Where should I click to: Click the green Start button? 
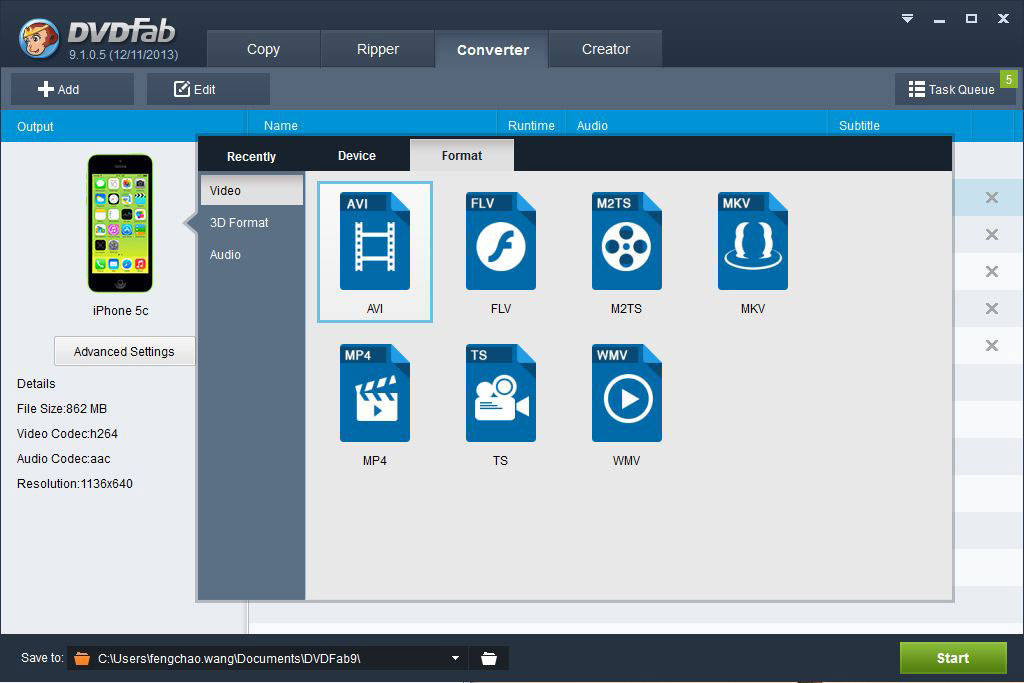point(953,658)
